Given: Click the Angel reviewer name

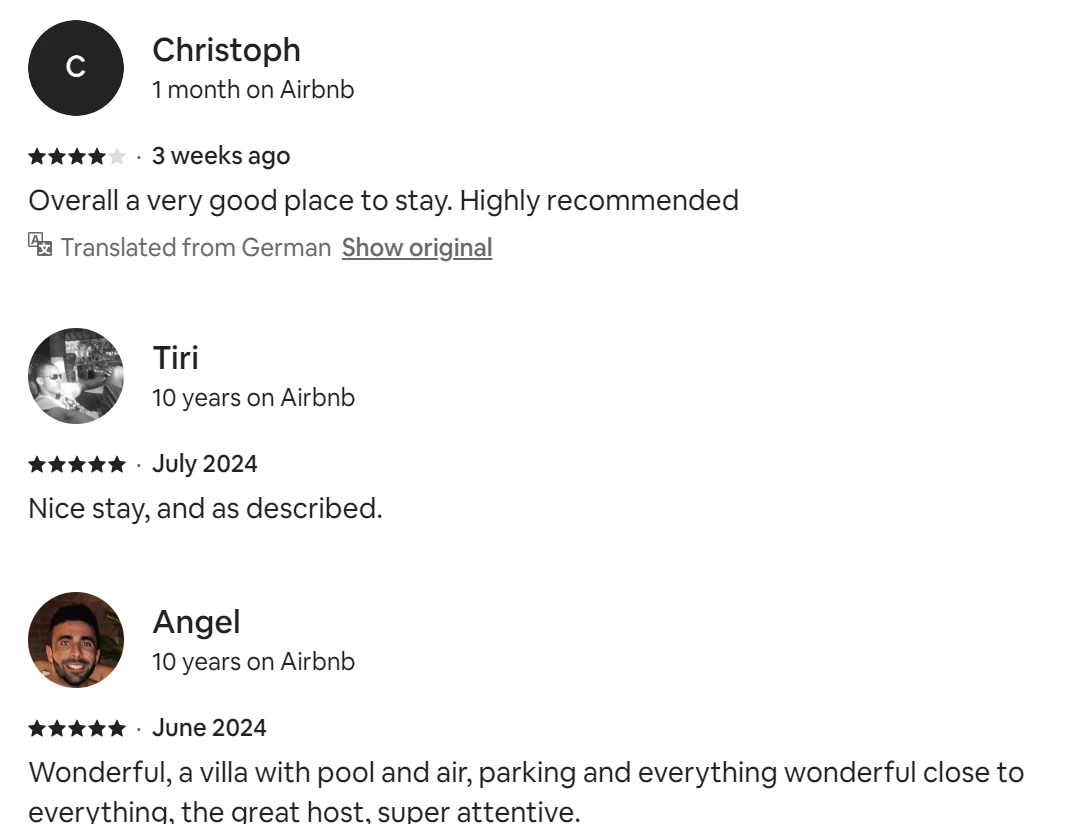Looking at the screenshot, I should pos(196,622).
